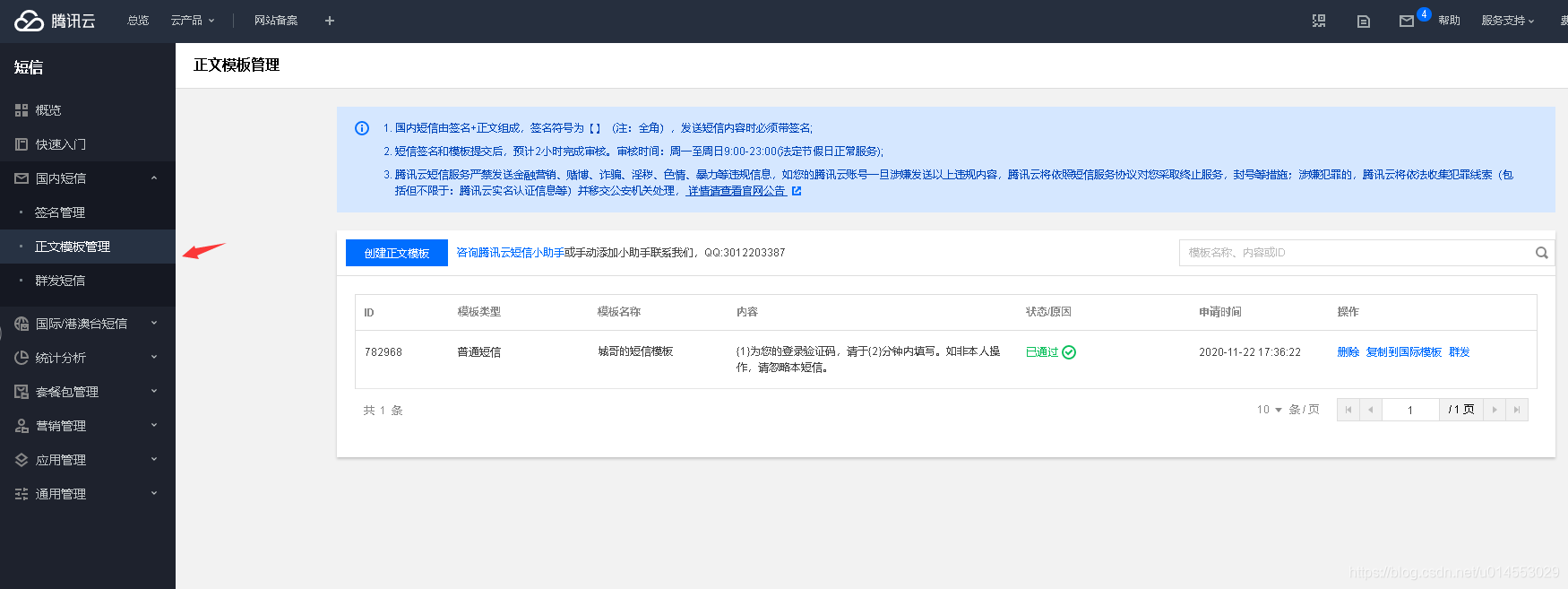Click the search magnifier icon
The height and width of the screenshot is (589, 1568).
(x=1542, y=253)
